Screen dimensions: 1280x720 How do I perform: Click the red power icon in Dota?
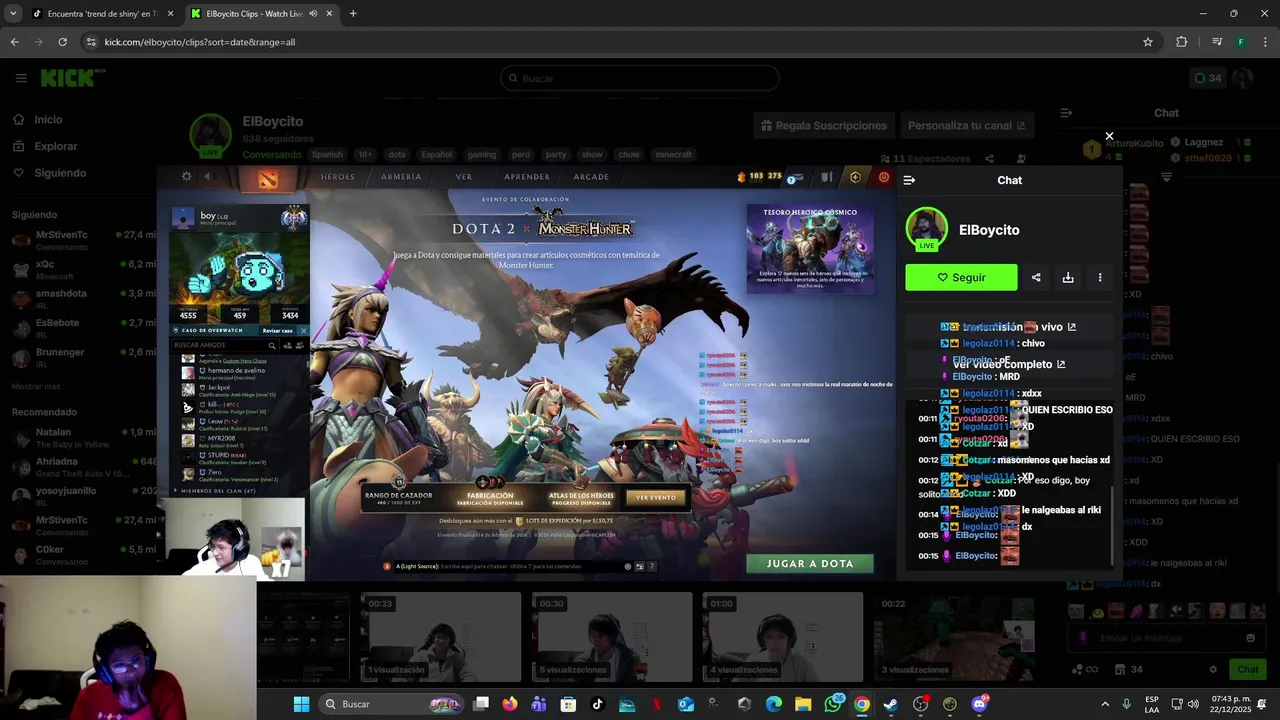884,177
